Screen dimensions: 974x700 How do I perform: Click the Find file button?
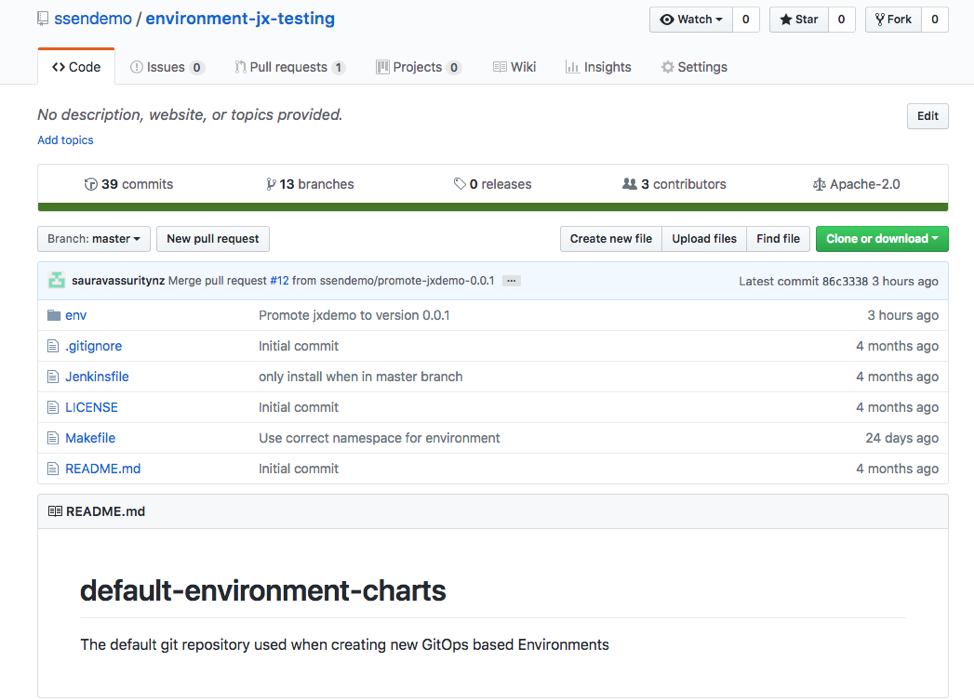point(778,239)
